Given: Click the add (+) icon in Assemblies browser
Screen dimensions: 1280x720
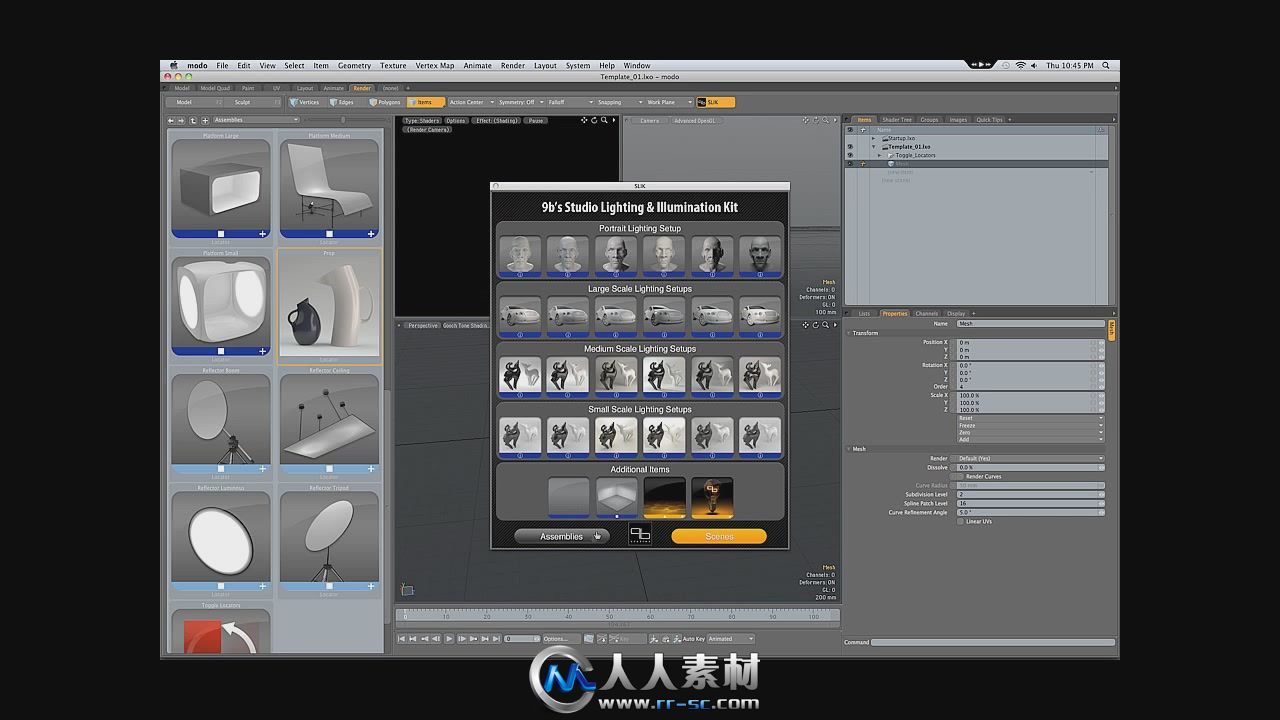Looking at the screenshot, I should coord(205,120).
